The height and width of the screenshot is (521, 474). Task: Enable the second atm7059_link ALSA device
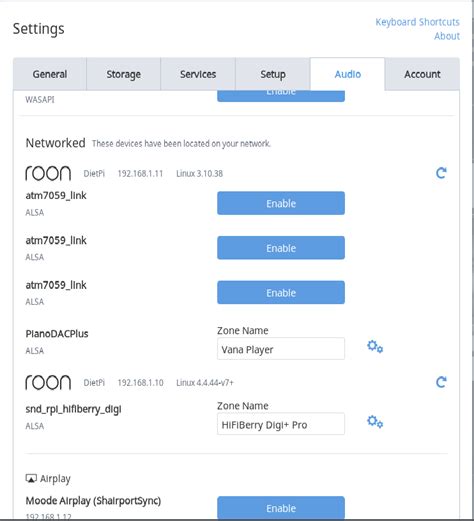(x=281, y=248)
